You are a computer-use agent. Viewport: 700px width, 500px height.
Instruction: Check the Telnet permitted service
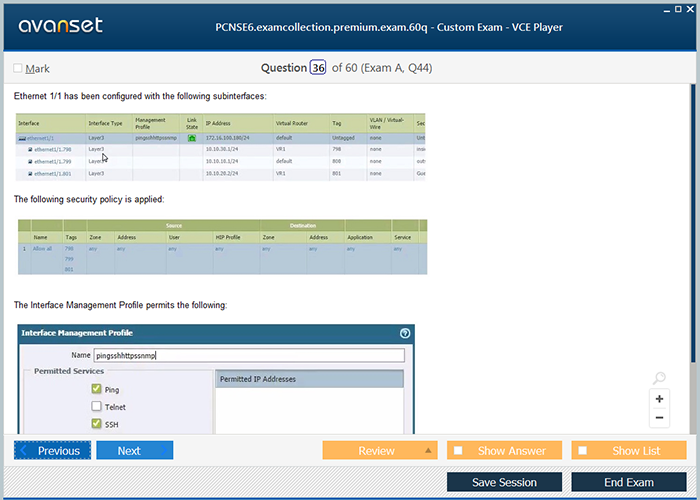point(97,407)
